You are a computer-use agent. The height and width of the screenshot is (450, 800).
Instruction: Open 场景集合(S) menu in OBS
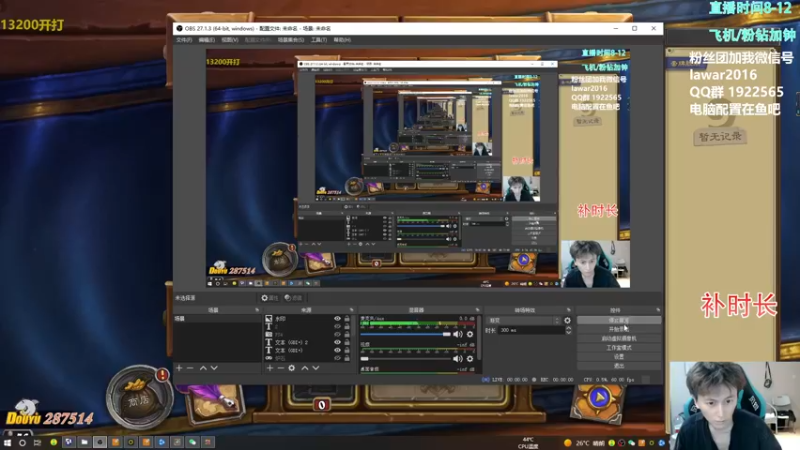pos(291,40)
